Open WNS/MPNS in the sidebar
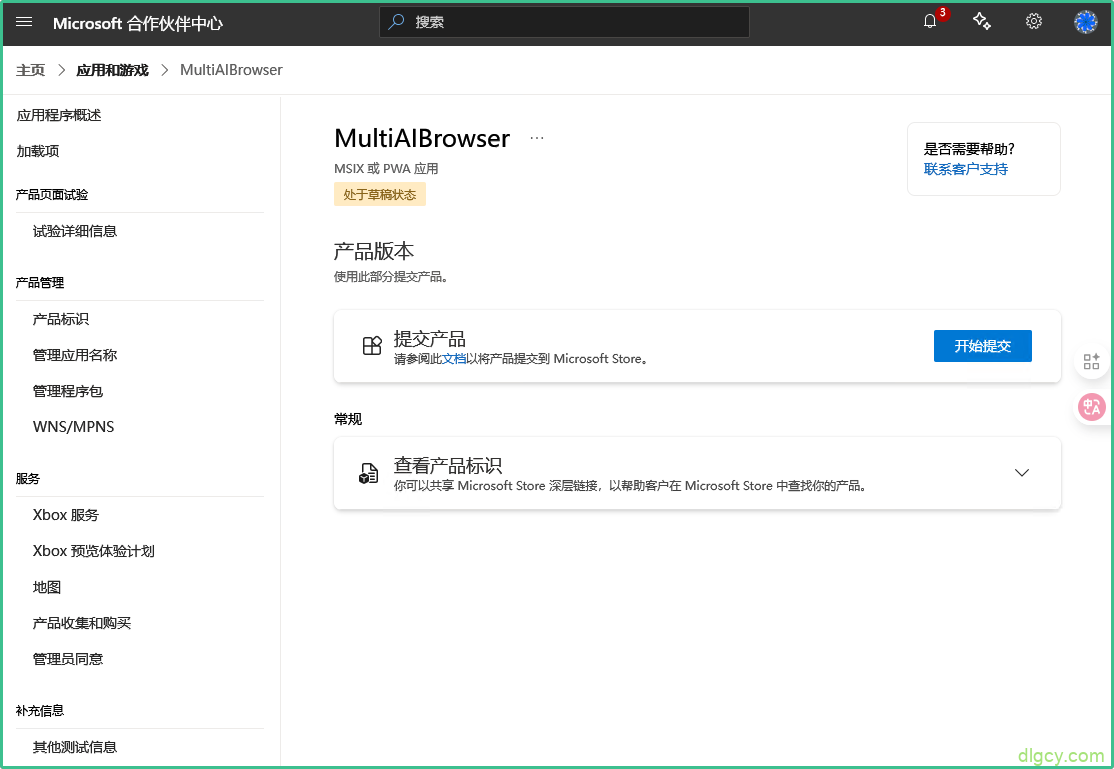The width and height of the screenshot is (1114, 769). [74, 427]
